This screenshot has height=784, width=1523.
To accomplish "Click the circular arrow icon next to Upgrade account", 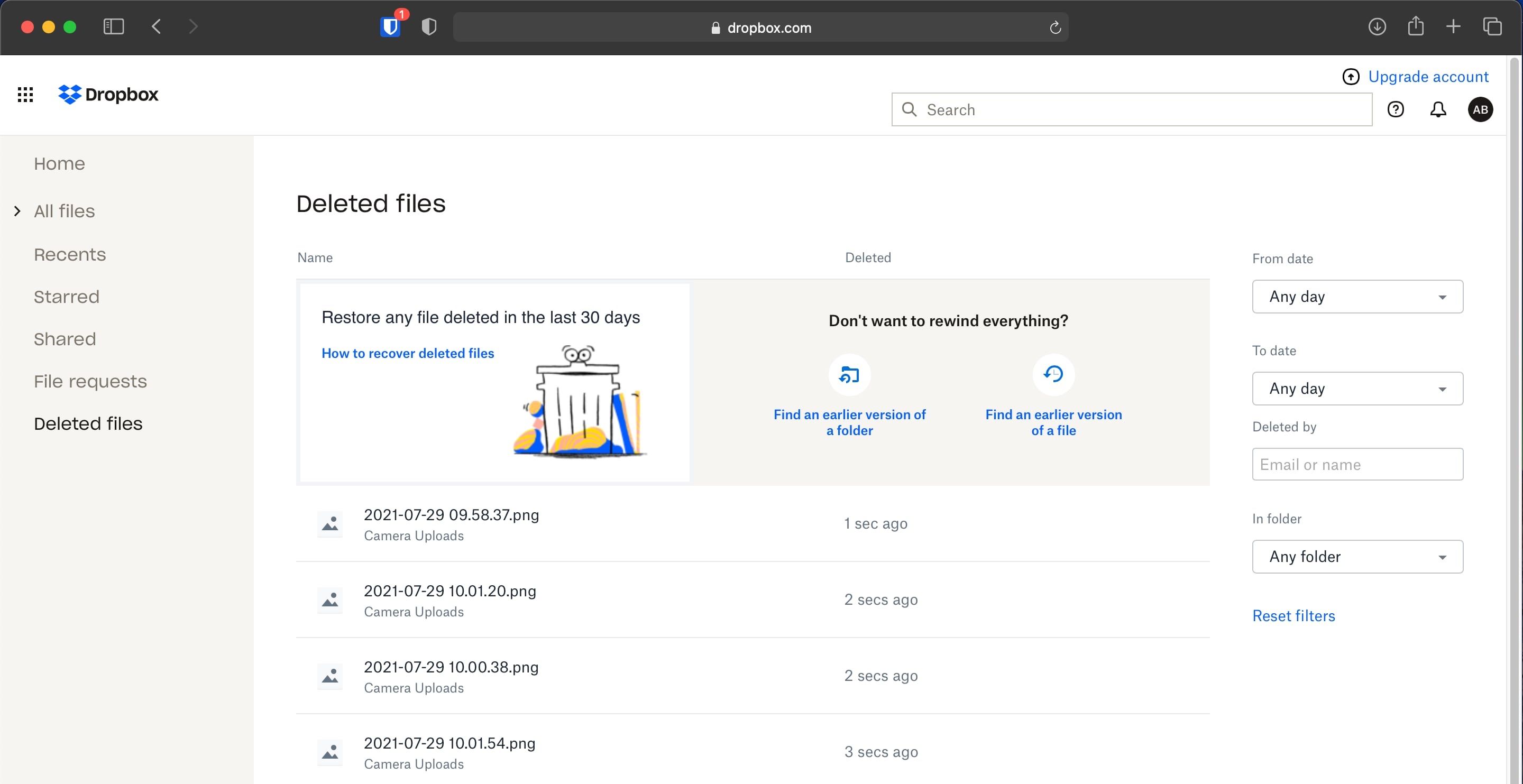I will 1352,76.
